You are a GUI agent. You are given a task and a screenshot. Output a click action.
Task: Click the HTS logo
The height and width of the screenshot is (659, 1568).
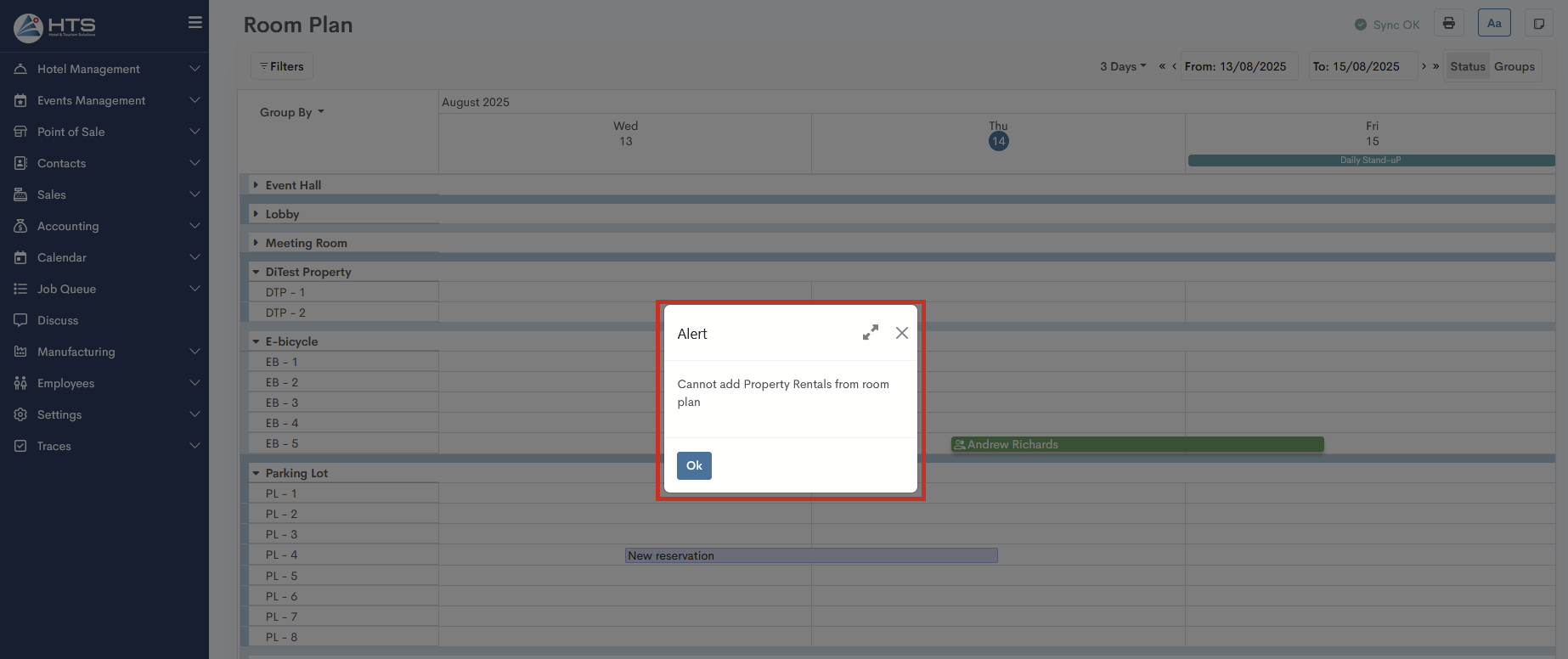55,27
